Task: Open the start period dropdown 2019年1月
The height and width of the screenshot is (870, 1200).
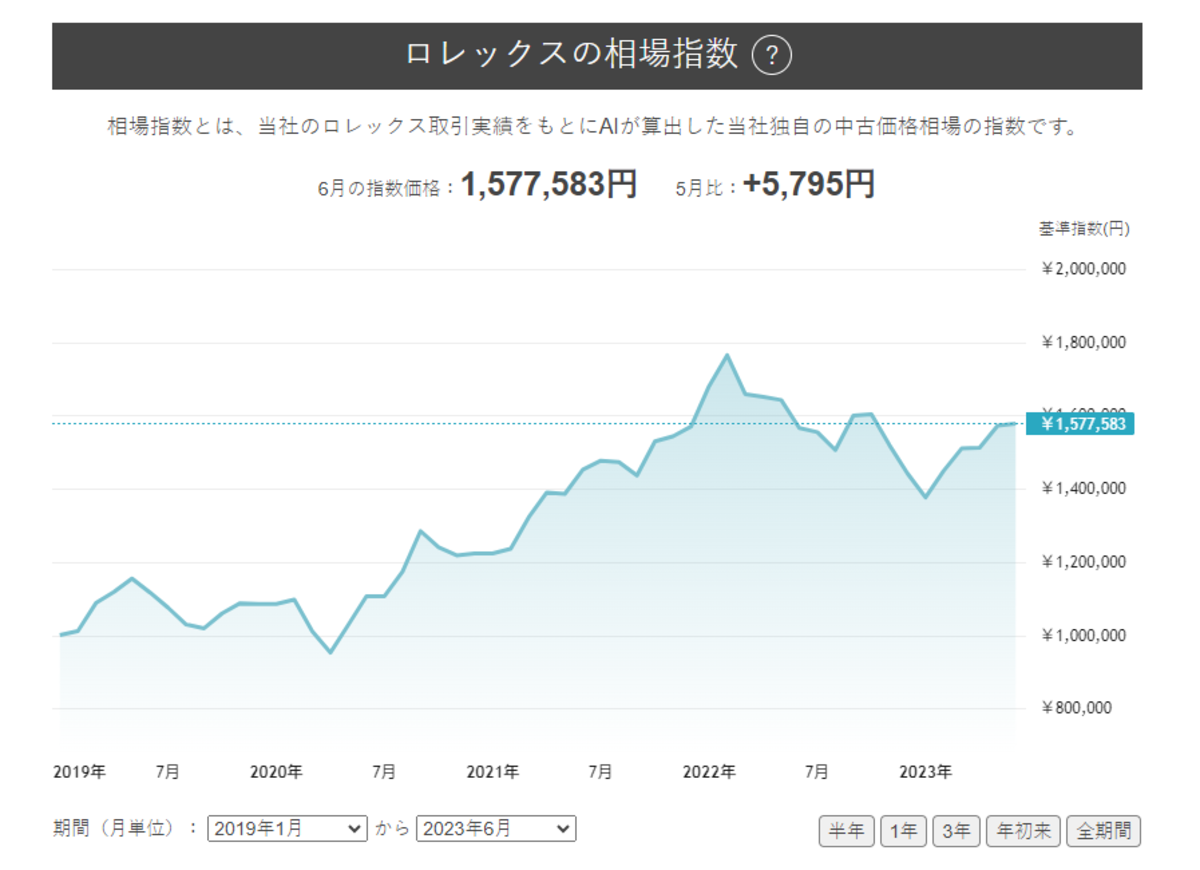Action: [288, 829]
